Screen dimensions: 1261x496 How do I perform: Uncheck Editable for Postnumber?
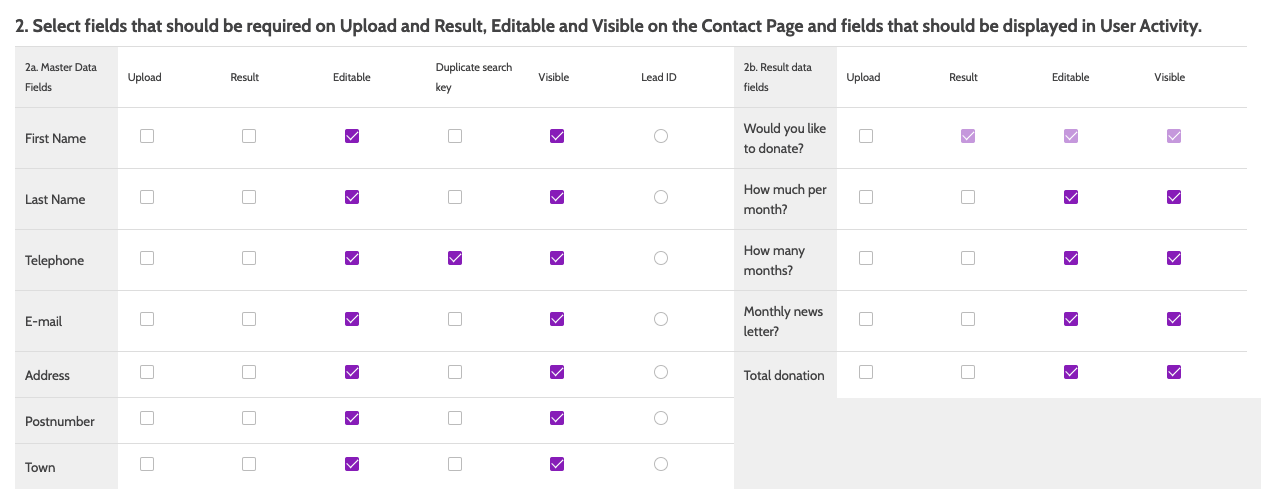point(352,418)
